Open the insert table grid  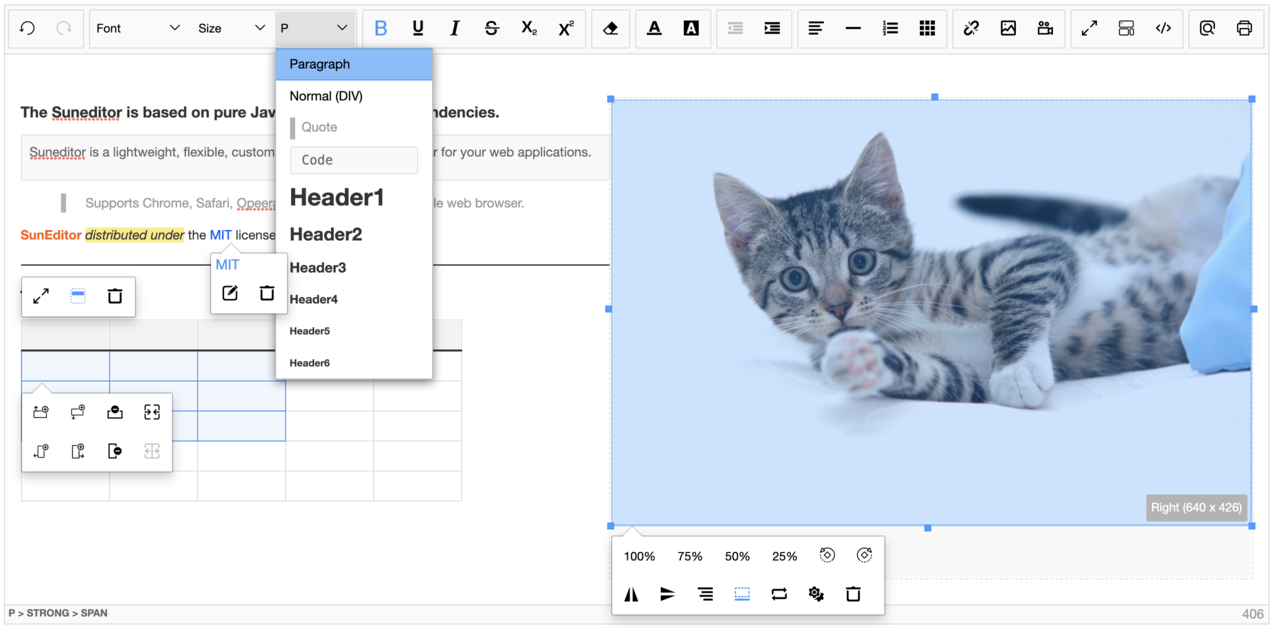927,28
